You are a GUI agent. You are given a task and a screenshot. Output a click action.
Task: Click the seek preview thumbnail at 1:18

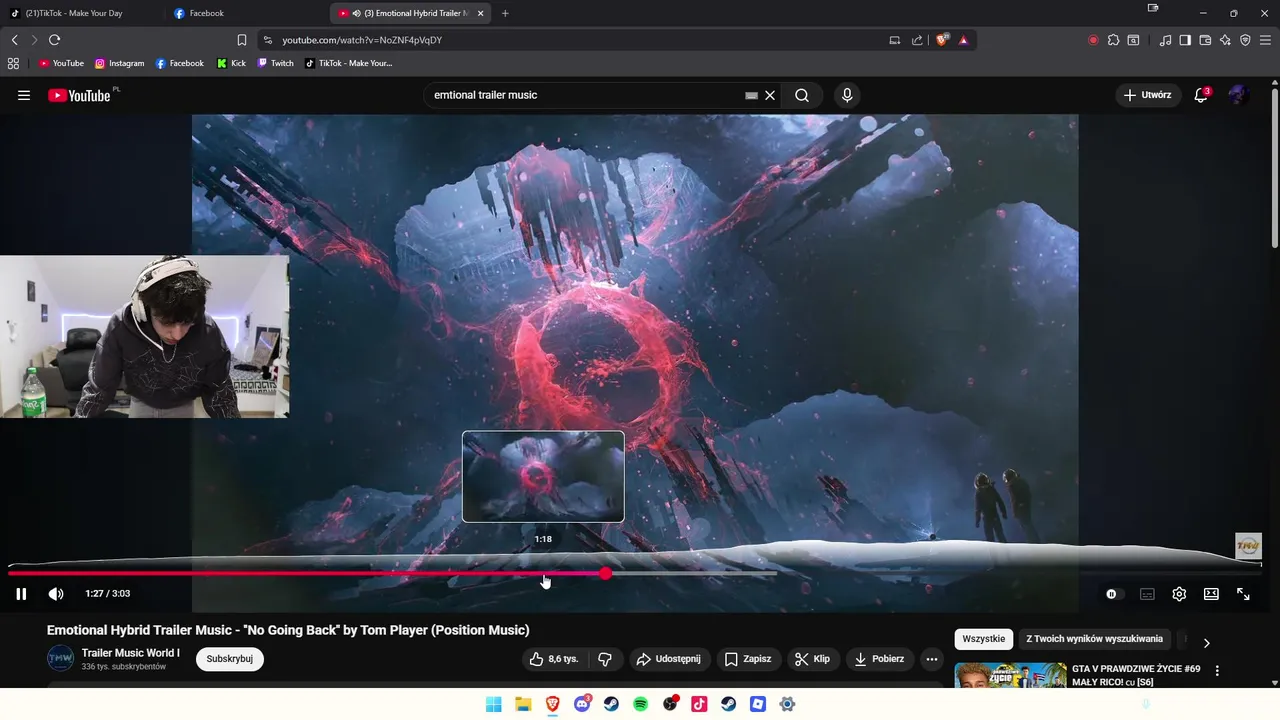(x=543, y=477)
